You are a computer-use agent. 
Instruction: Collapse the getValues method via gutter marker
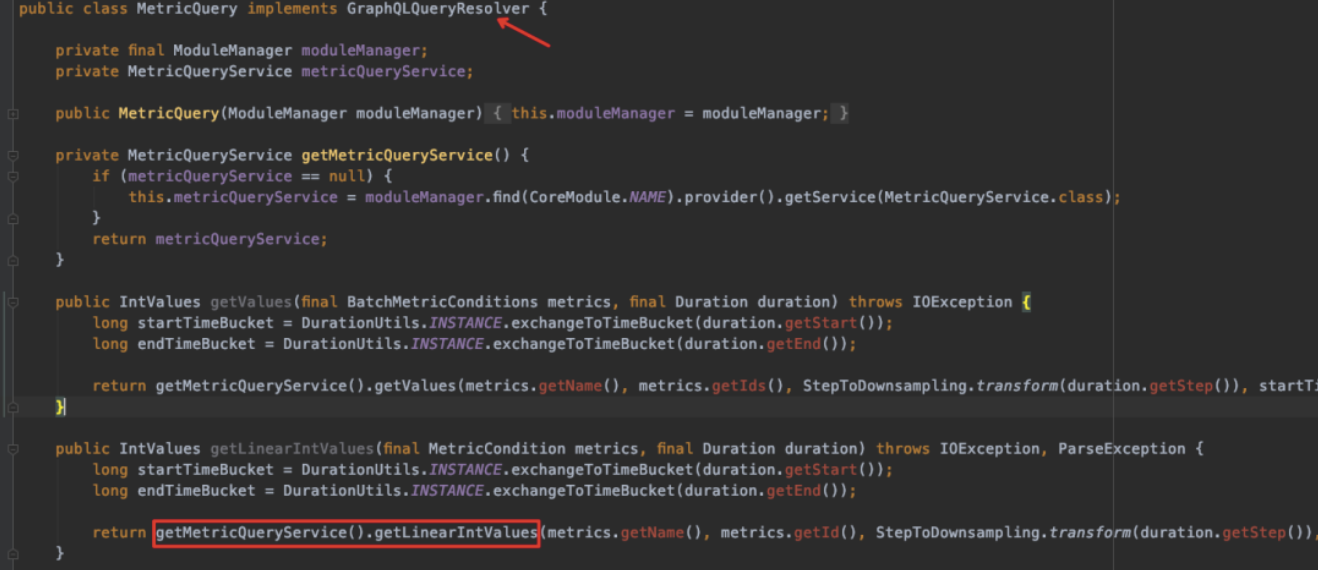[x=12, y=302]
